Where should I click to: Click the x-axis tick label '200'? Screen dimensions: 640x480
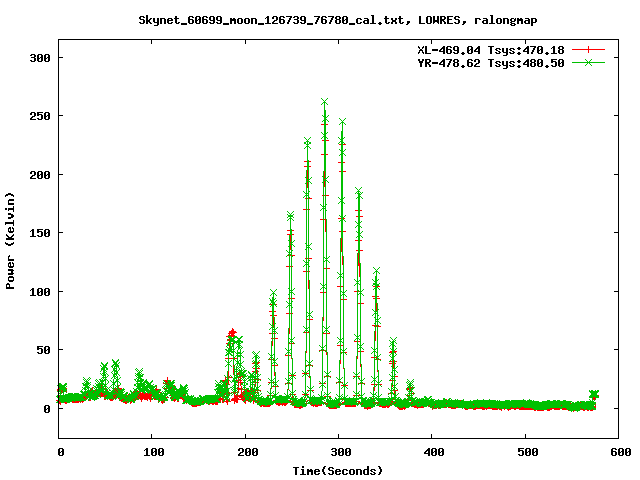coord(247,452)
